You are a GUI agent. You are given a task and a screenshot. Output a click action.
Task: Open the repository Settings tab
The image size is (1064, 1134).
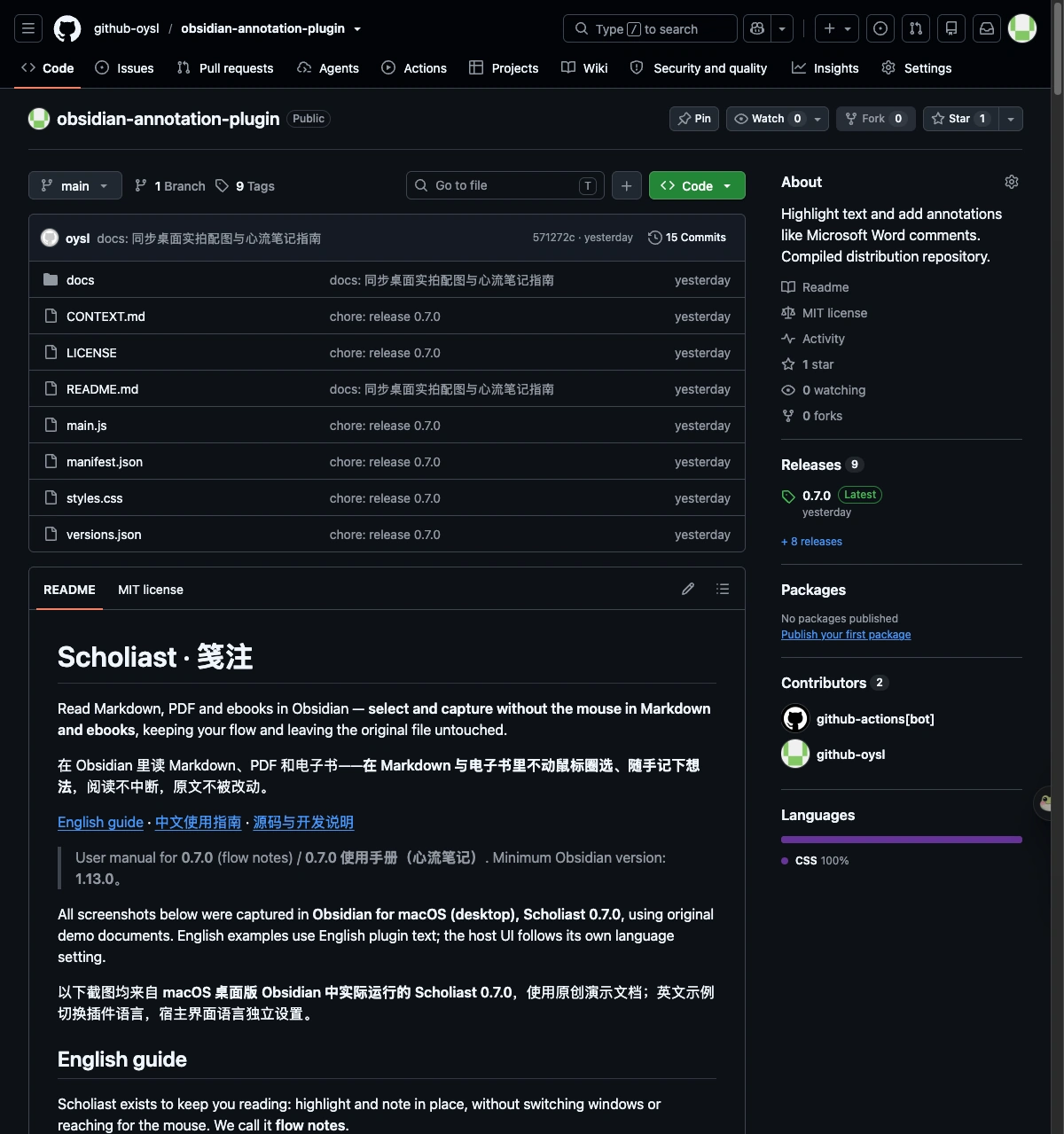pyautogui.click(x=917, y=68)
